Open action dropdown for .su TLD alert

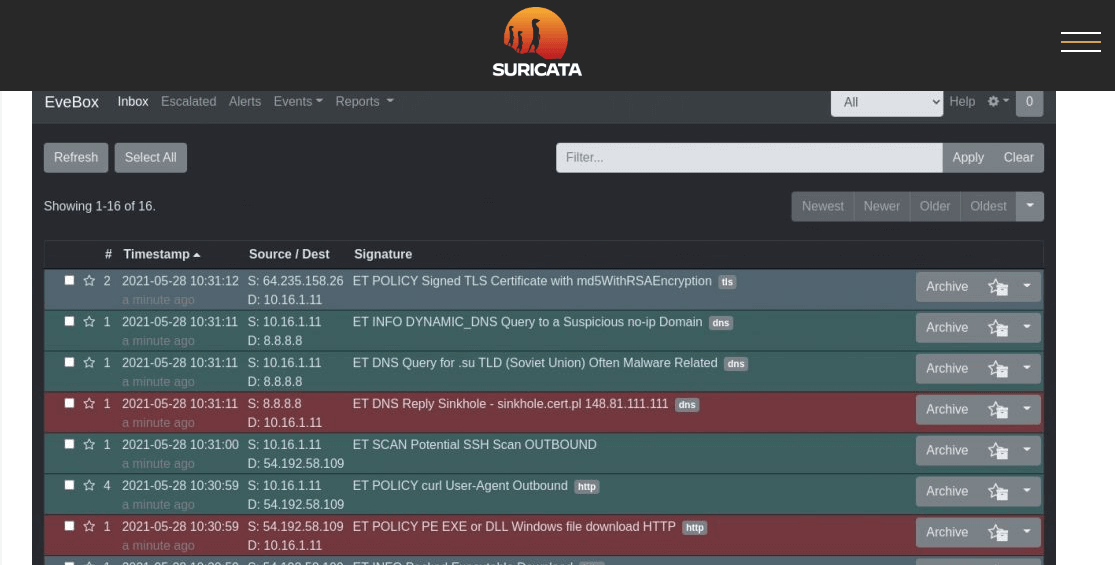click(1027, 369)
